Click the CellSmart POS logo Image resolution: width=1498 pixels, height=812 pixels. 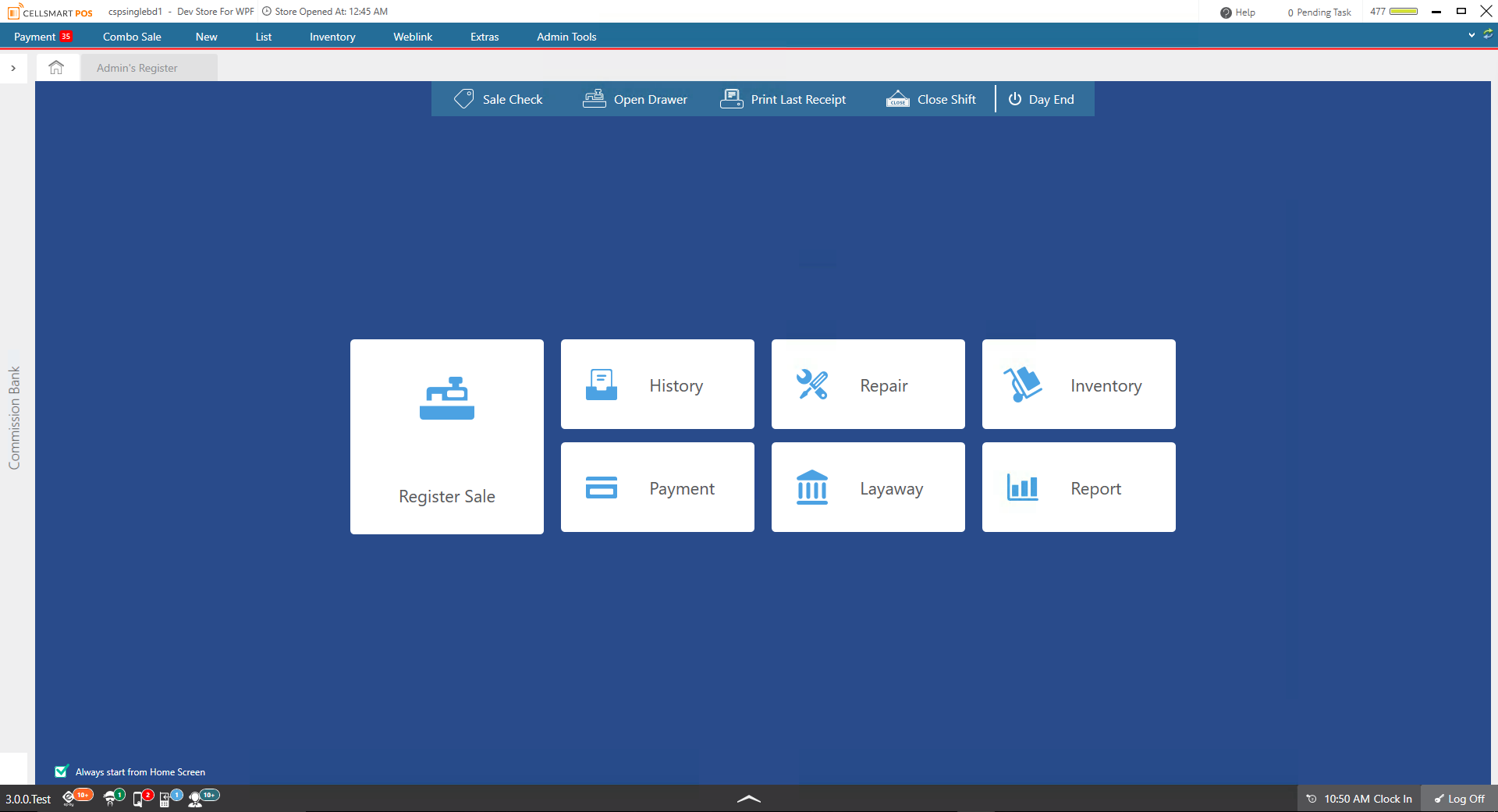tap(50, 12)
